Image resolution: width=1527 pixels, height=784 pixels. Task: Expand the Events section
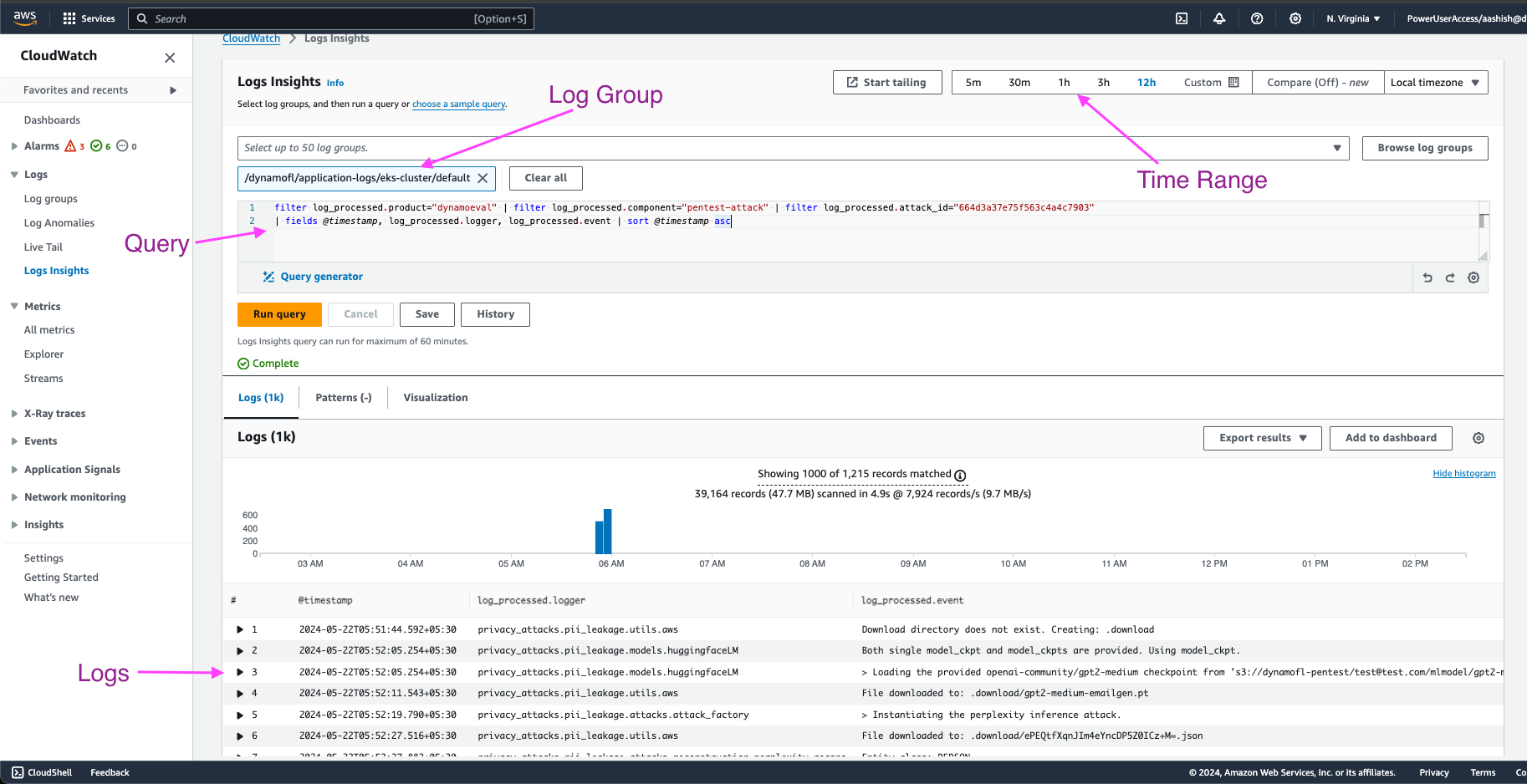(x=14, y=441)
